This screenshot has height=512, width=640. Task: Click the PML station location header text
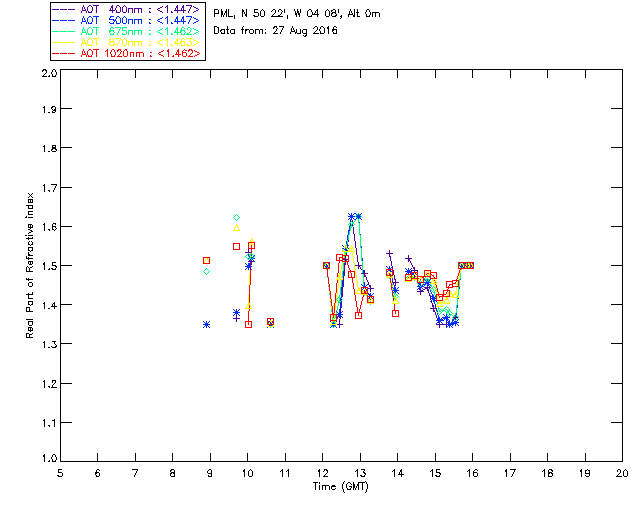(297, 14)
